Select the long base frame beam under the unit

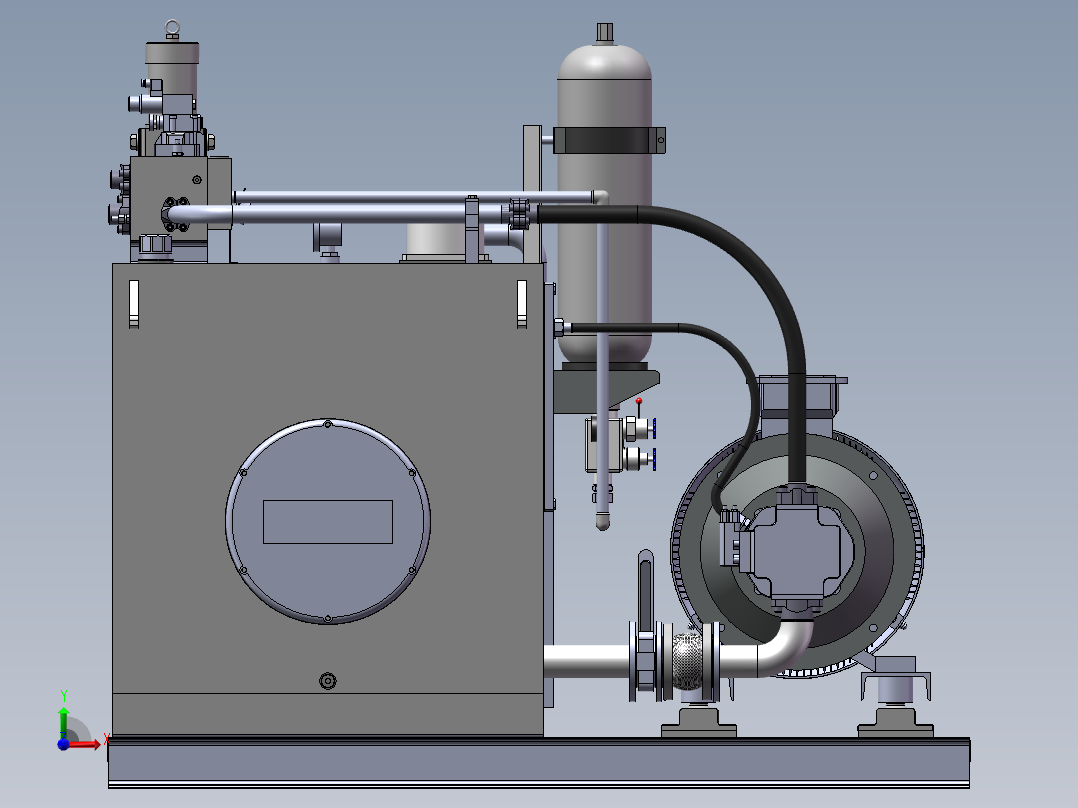pyautogui.click(x=539, y=763)
